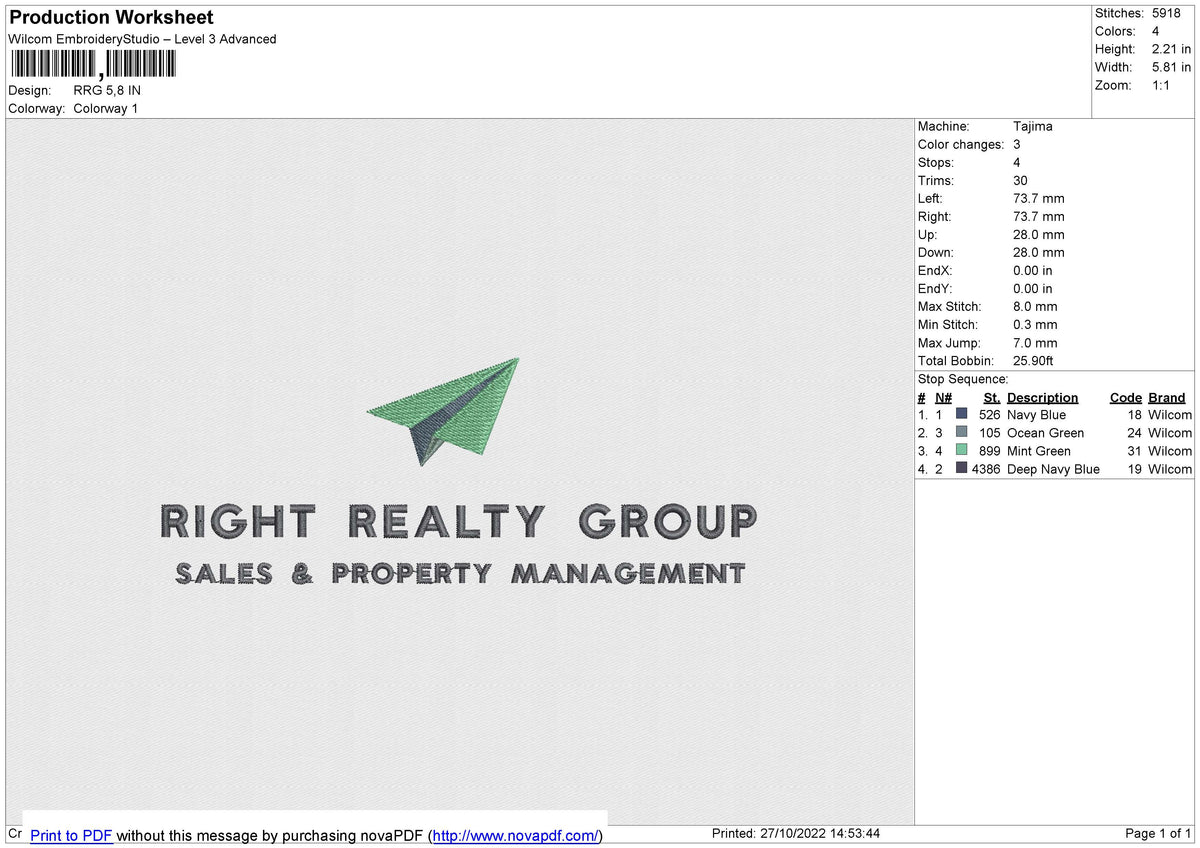This screenshot has width=1200, height=848.
Task: Click the SALES & PROPERTY MANAGEMENT text
Action: pyautogui.click(x=460, y=573)
